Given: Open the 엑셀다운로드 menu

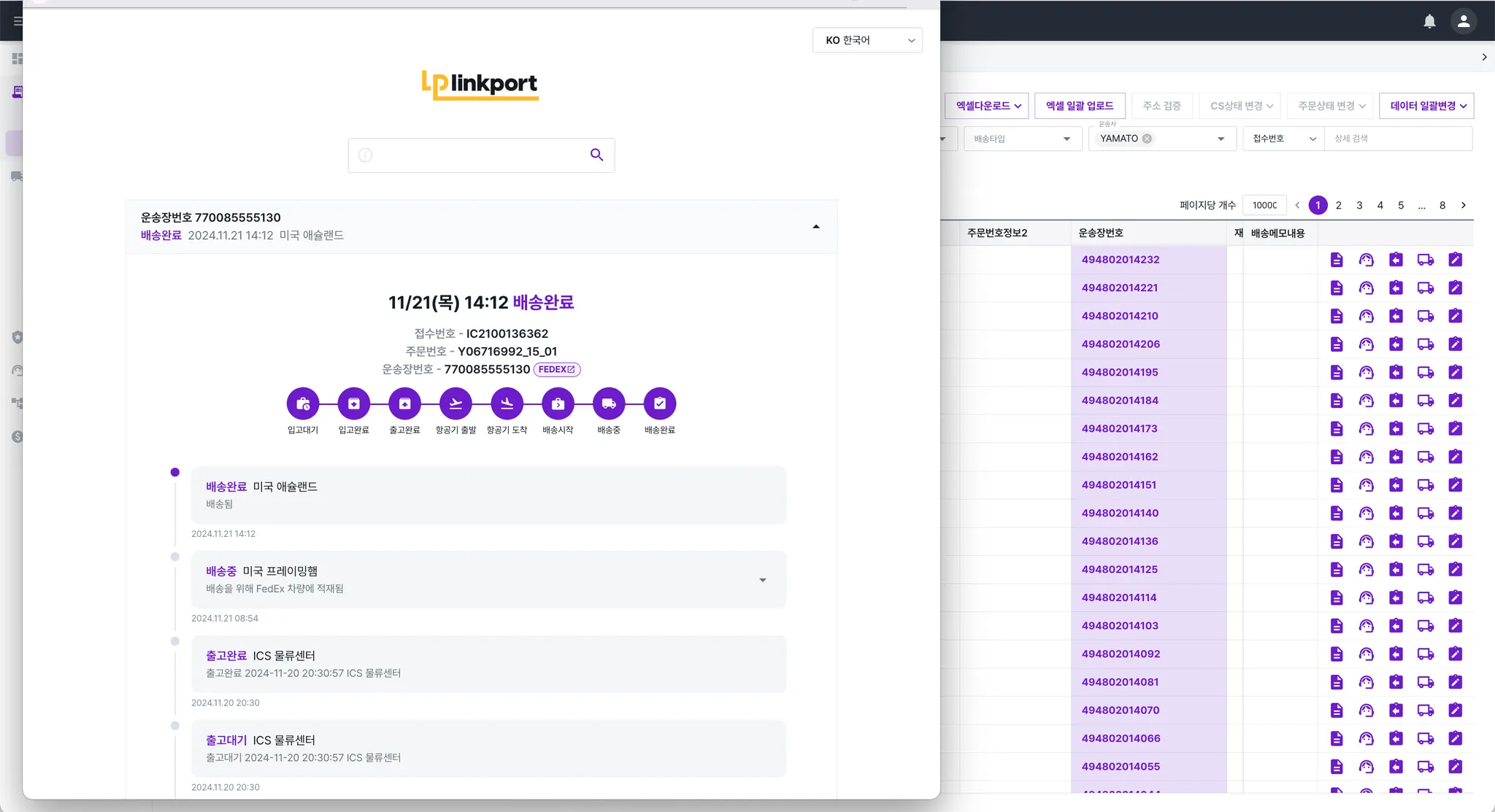Looking at the screenshot, I should (x=987, y=106).
